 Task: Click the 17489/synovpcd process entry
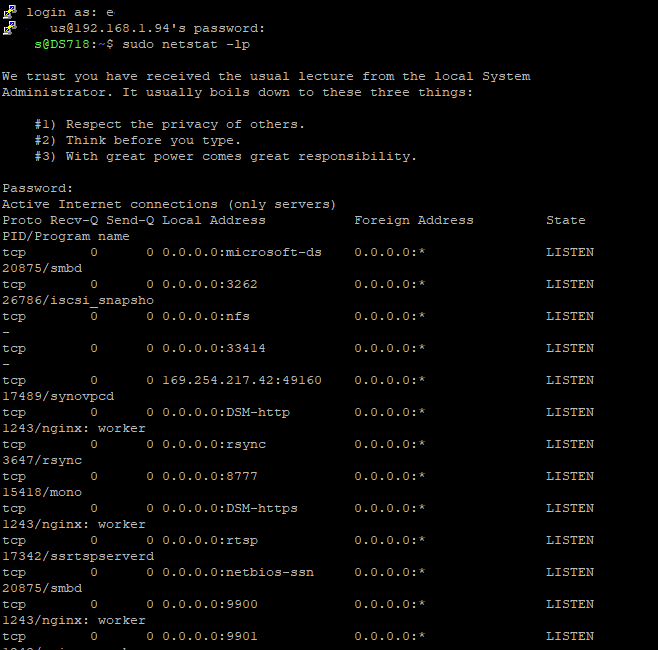click(58, 396)
